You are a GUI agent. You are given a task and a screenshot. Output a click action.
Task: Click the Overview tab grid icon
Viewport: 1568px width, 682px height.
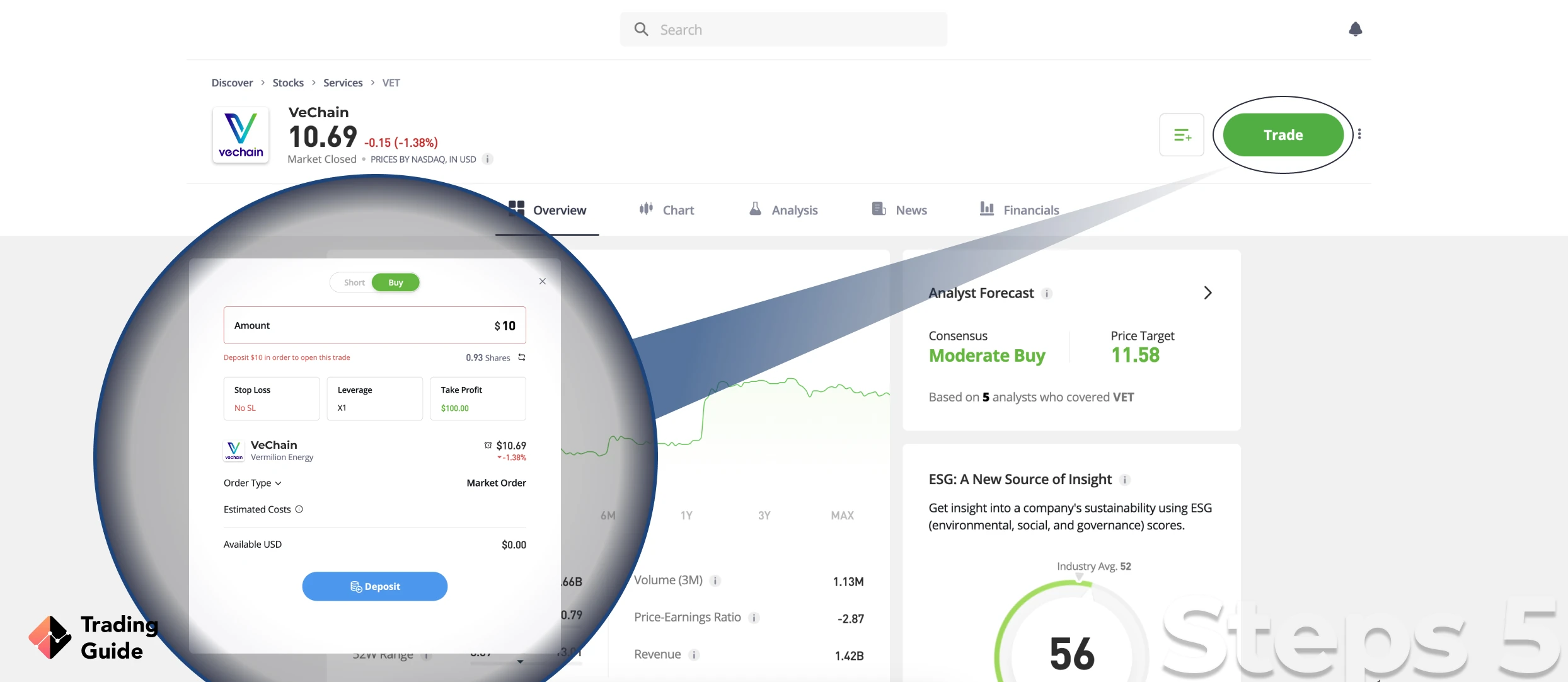coord(516,209)
